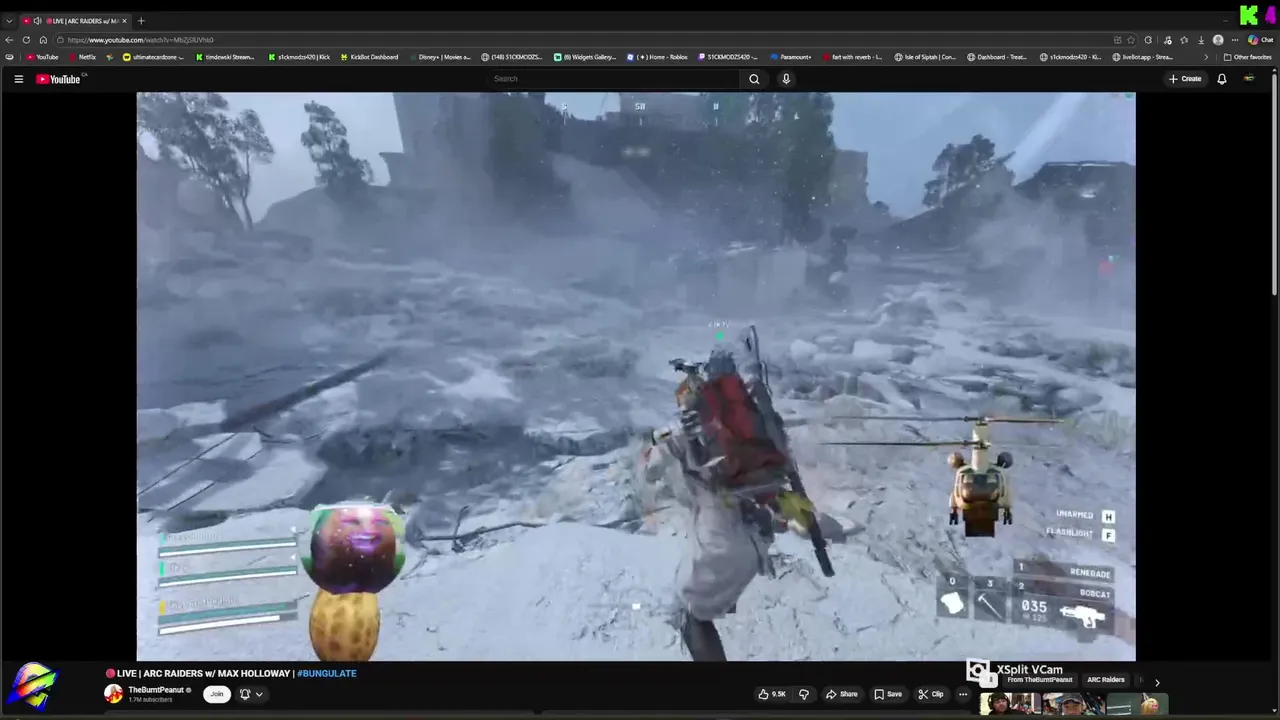This screenshot has width=1280, height=720.
Task: Open the YouTube guide hamburger menu
Action: [x=18, y=79]
